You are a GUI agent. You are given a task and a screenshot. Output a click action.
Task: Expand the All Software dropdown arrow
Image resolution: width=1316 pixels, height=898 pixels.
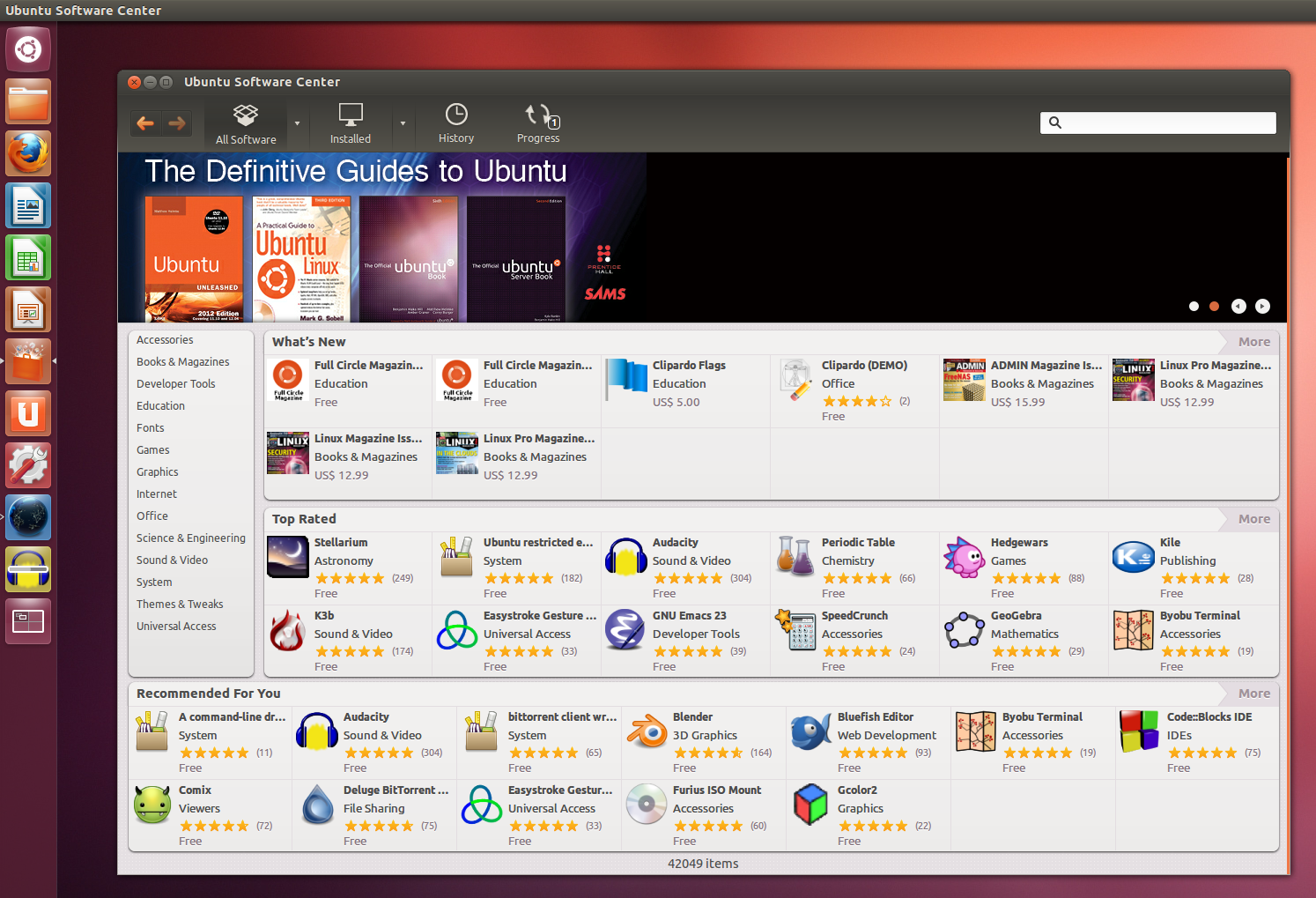click(297, 123)
